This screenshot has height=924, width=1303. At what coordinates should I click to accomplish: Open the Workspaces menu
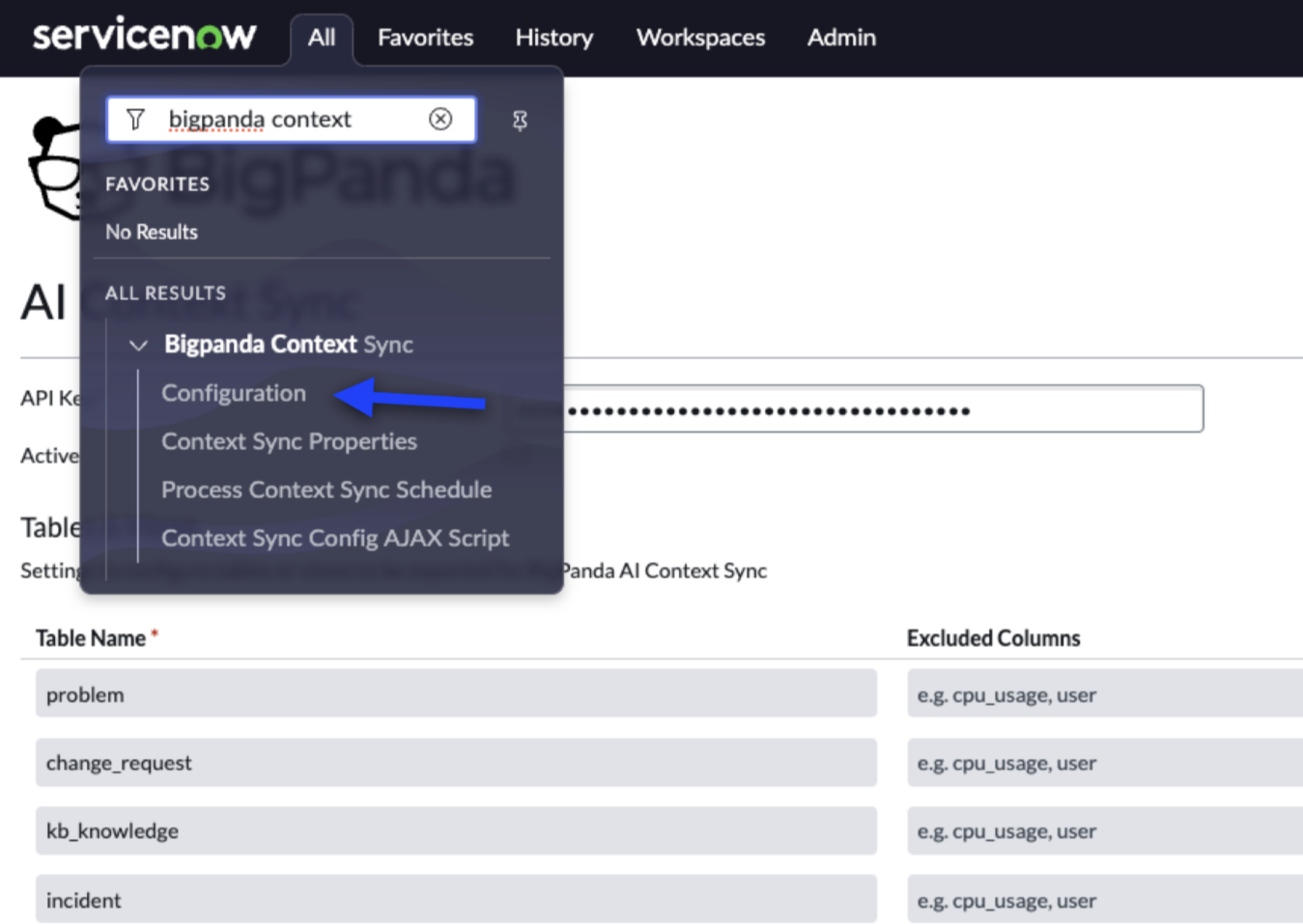(700, 38)
